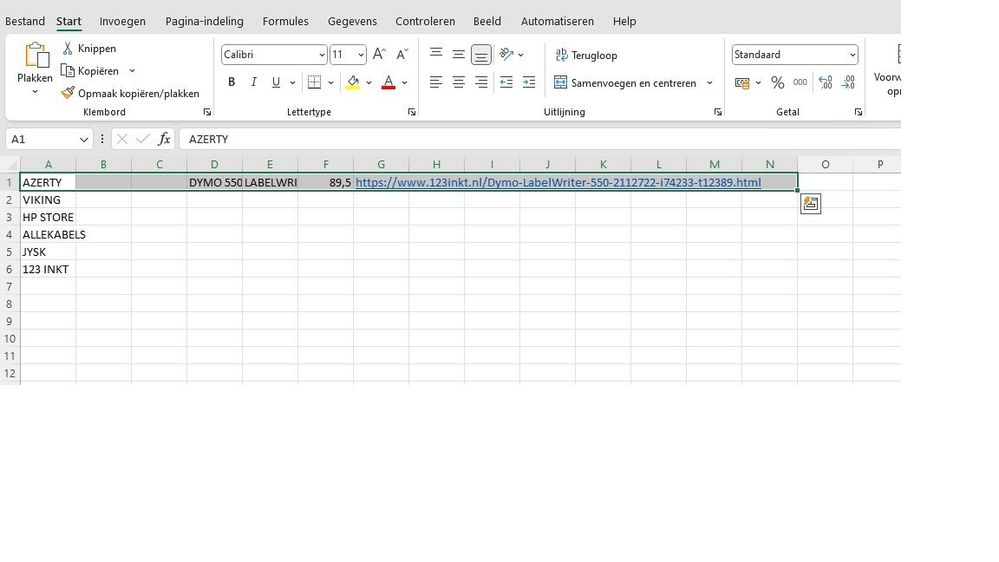Switch to the Gegevens tab
Viewport: 999px width, 562px height.
352,21
